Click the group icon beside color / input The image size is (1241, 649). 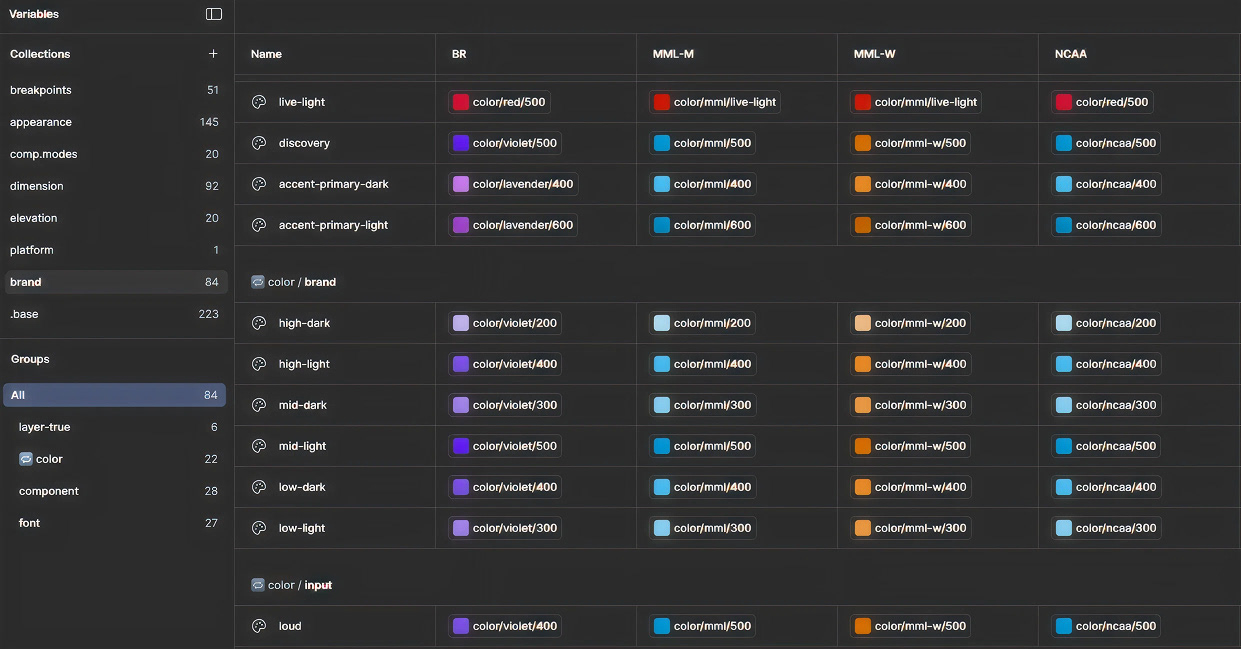(x=258, y=585)
